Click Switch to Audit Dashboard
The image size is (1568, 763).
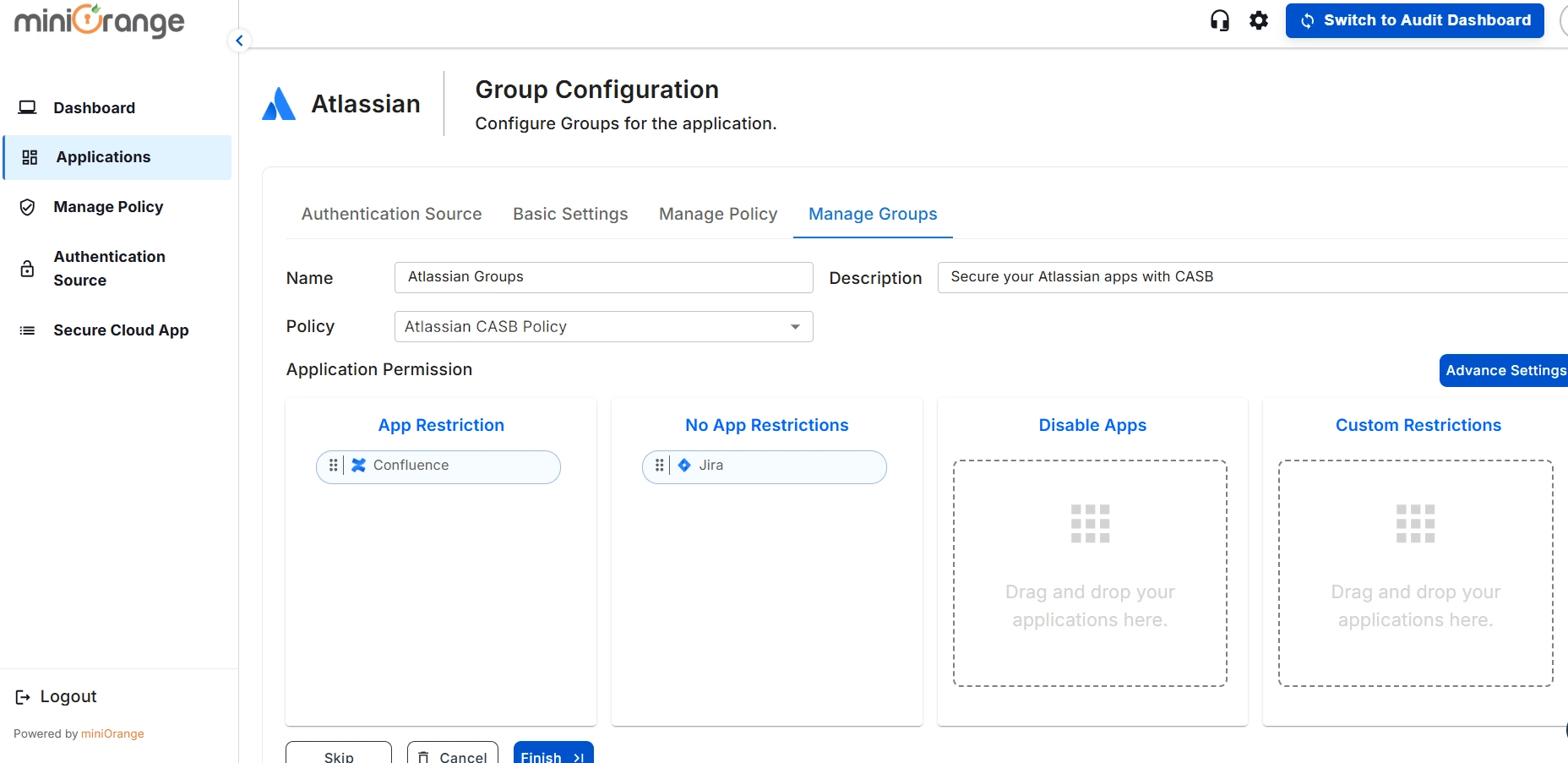pos(1414,20)
